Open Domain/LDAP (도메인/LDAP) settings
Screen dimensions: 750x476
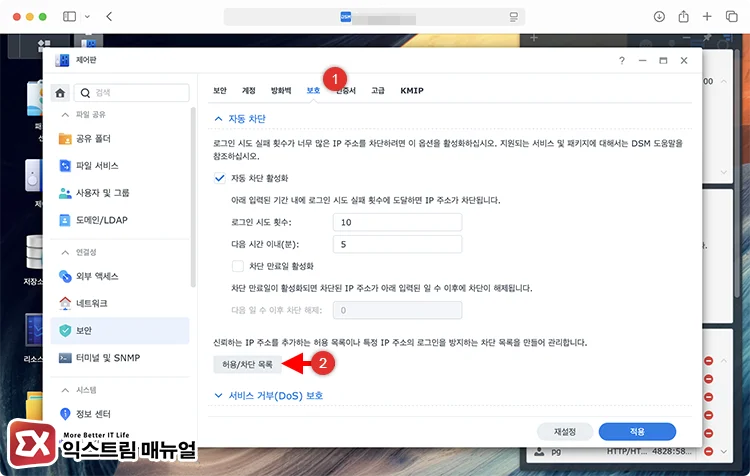tap(98, 220)
